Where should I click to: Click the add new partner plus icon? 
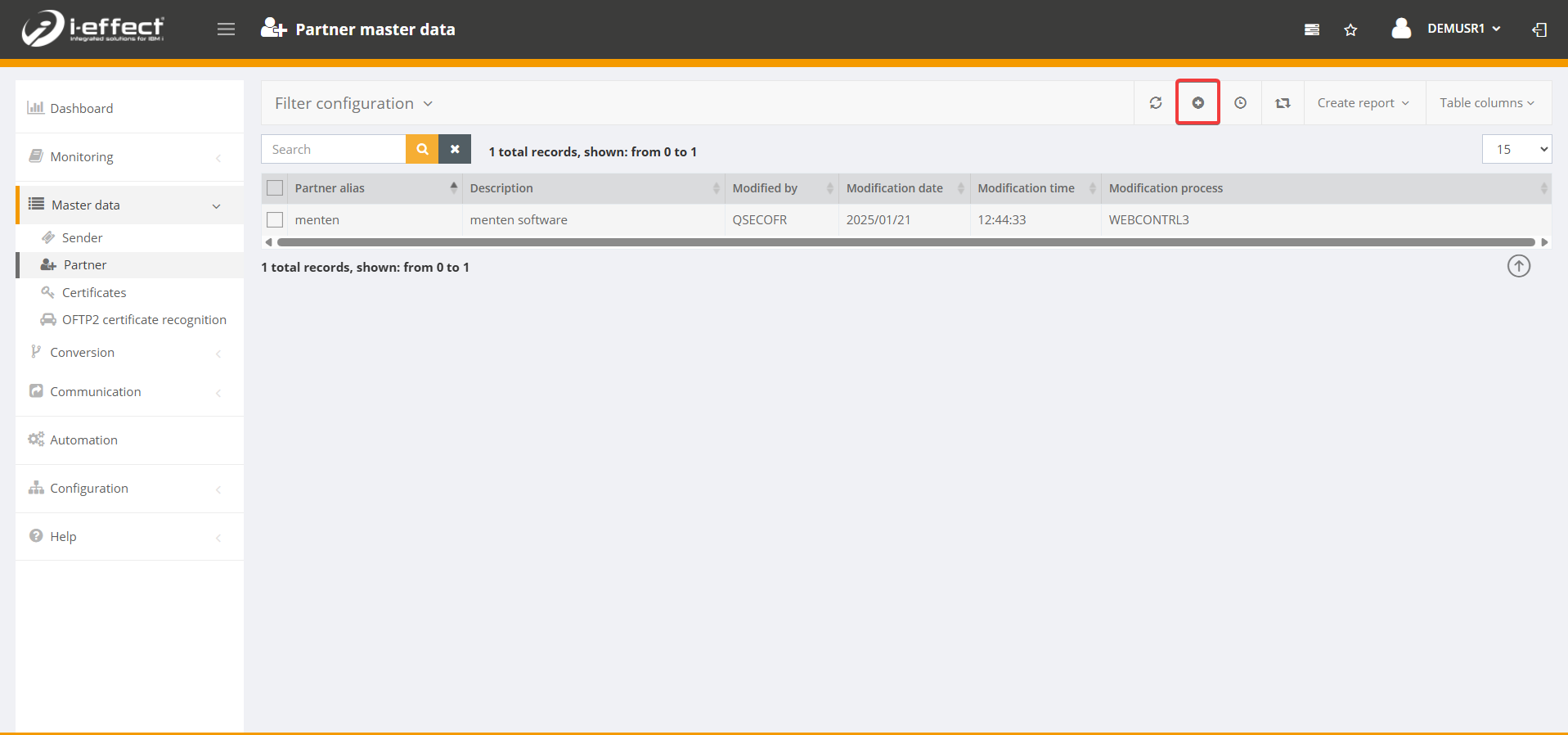(1197, 103)
